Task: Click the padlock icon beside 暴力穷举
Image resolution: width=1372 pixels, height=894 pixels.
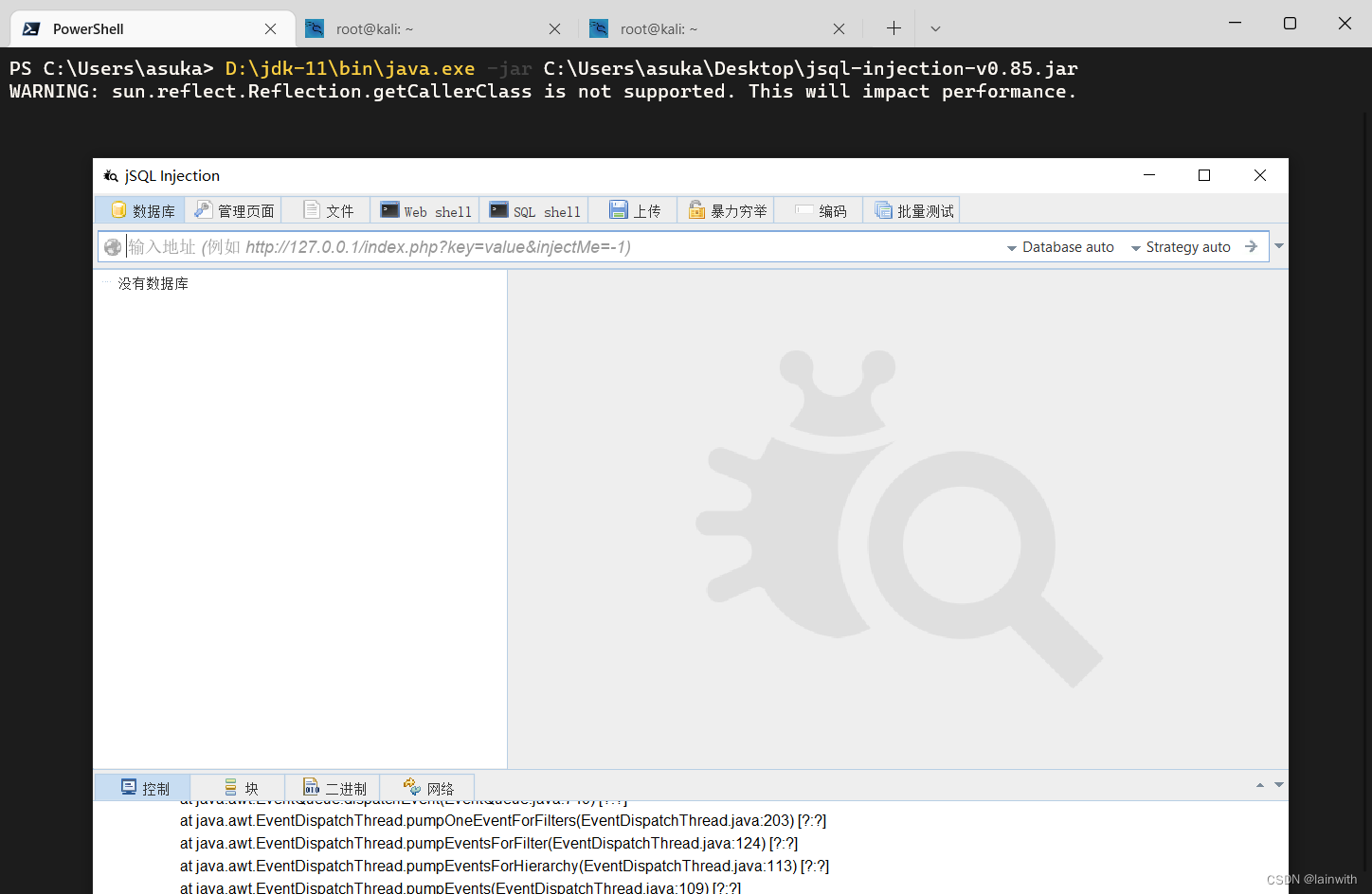Action: 696,210
